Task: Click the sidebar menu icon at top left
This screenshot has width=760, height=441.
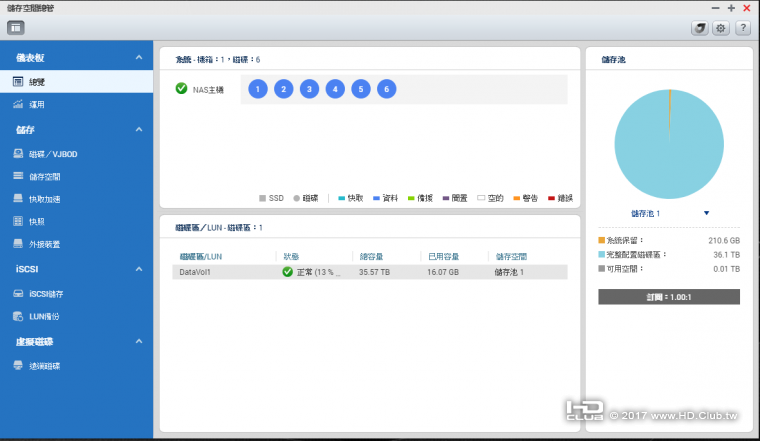Action: coord(15,28)
